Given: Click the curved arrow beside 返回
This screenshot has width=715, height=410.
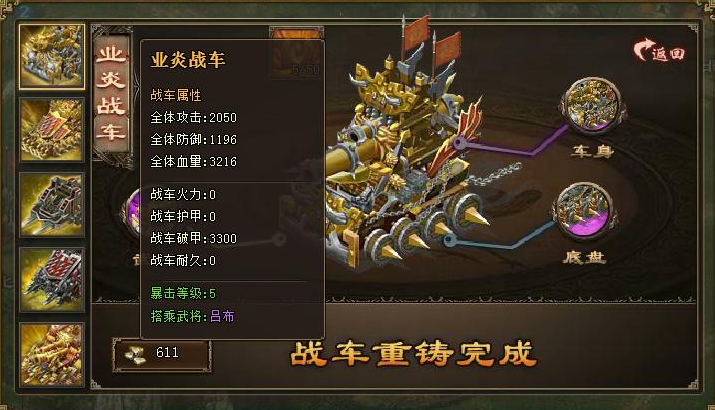Looking at the screenshot, I should [x=642, y=49].
